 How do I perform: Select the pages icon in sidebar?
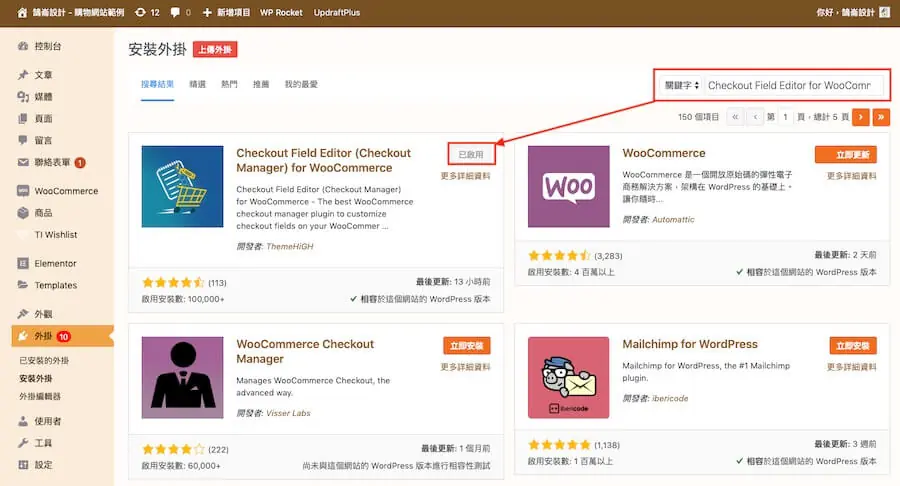[23, 118]
